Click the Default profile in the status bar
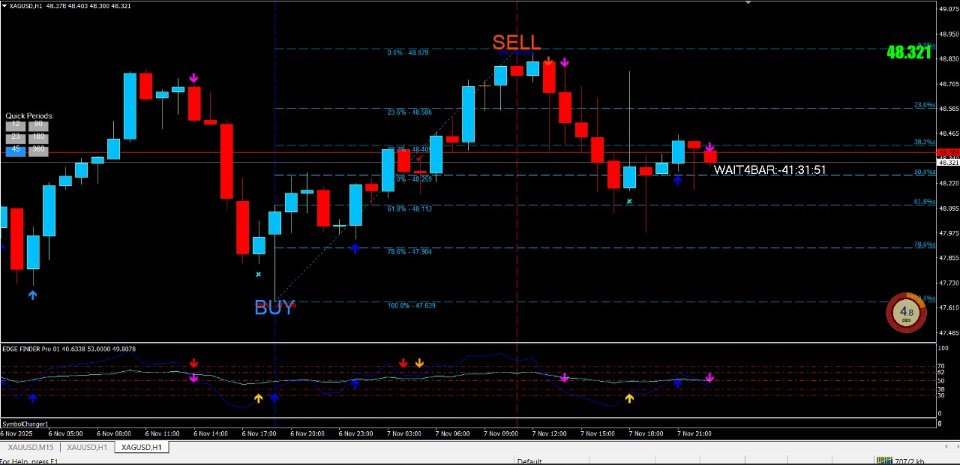This screenshot has width=960, height=465. [528, 461]
